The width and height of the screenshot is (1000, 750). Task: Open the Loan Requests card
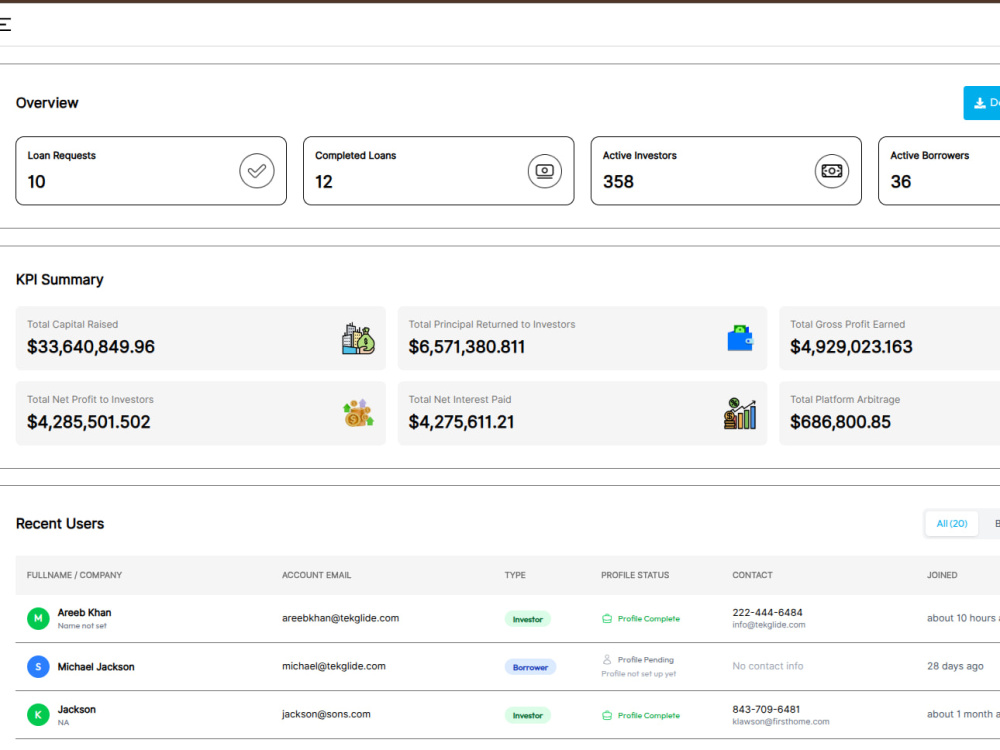click(151, 171)
